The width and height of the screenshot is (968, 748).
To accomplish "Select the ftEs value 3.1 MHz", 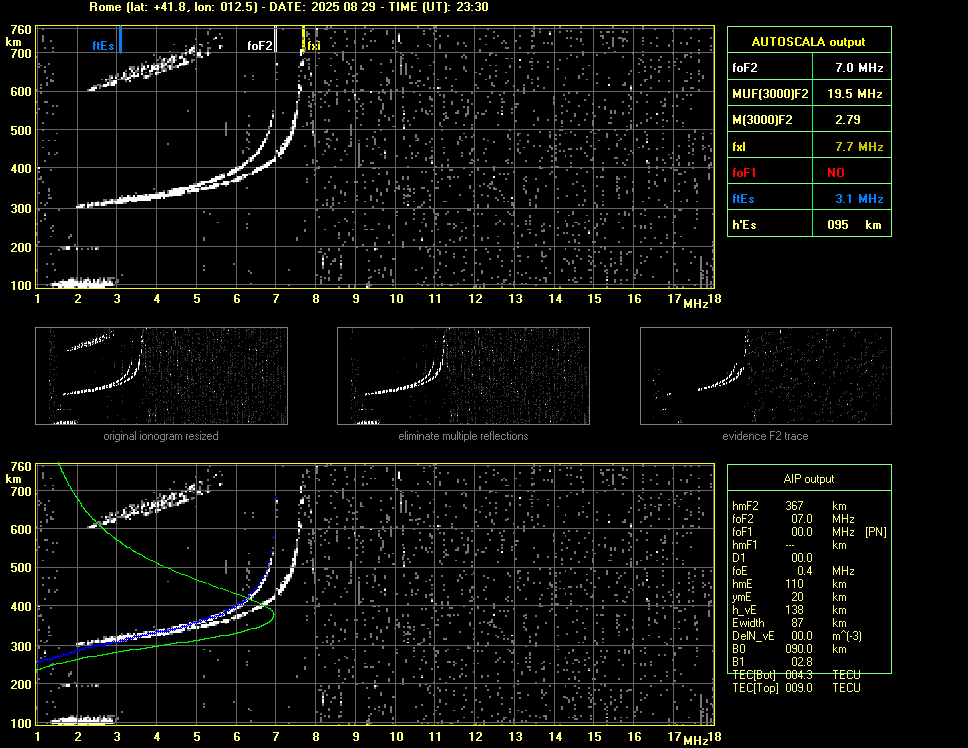I will pyautogui.click(x=859, y=199).
